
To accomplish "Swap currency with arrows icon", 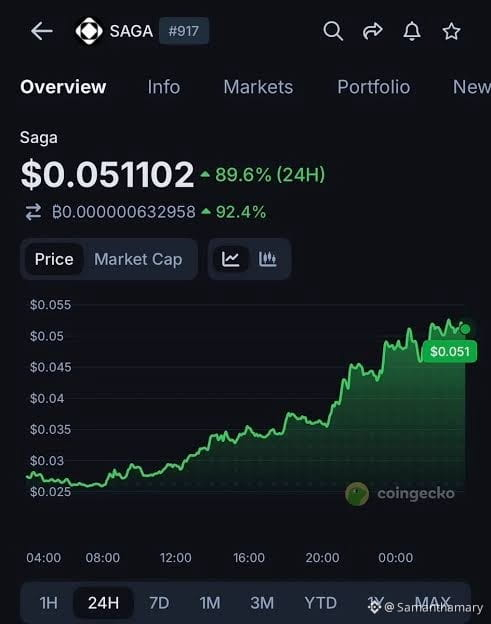I will point(33,212).
